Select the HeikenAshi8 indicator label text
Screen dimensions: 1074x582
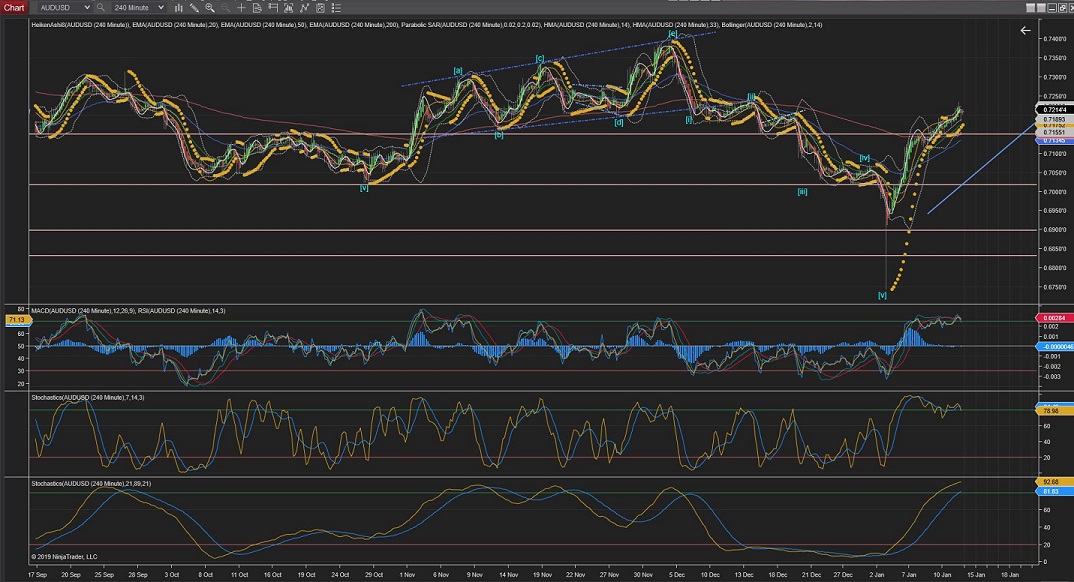(x=81, y=25)
